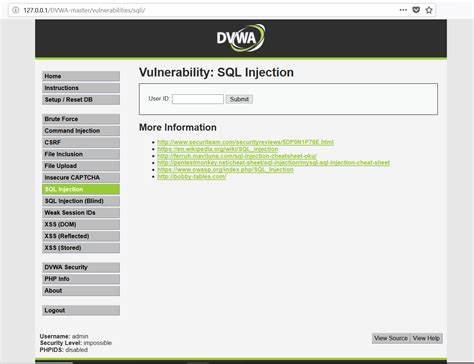Focus the User ID input field
The height and width of the screenshot is (364, 474).
pos(198,99)
